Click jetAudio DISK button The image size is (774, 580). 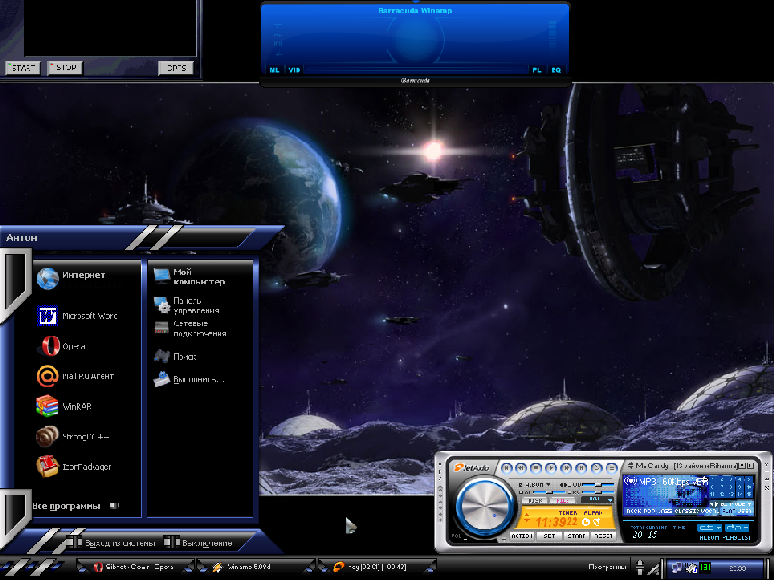[x=534, y=500]
